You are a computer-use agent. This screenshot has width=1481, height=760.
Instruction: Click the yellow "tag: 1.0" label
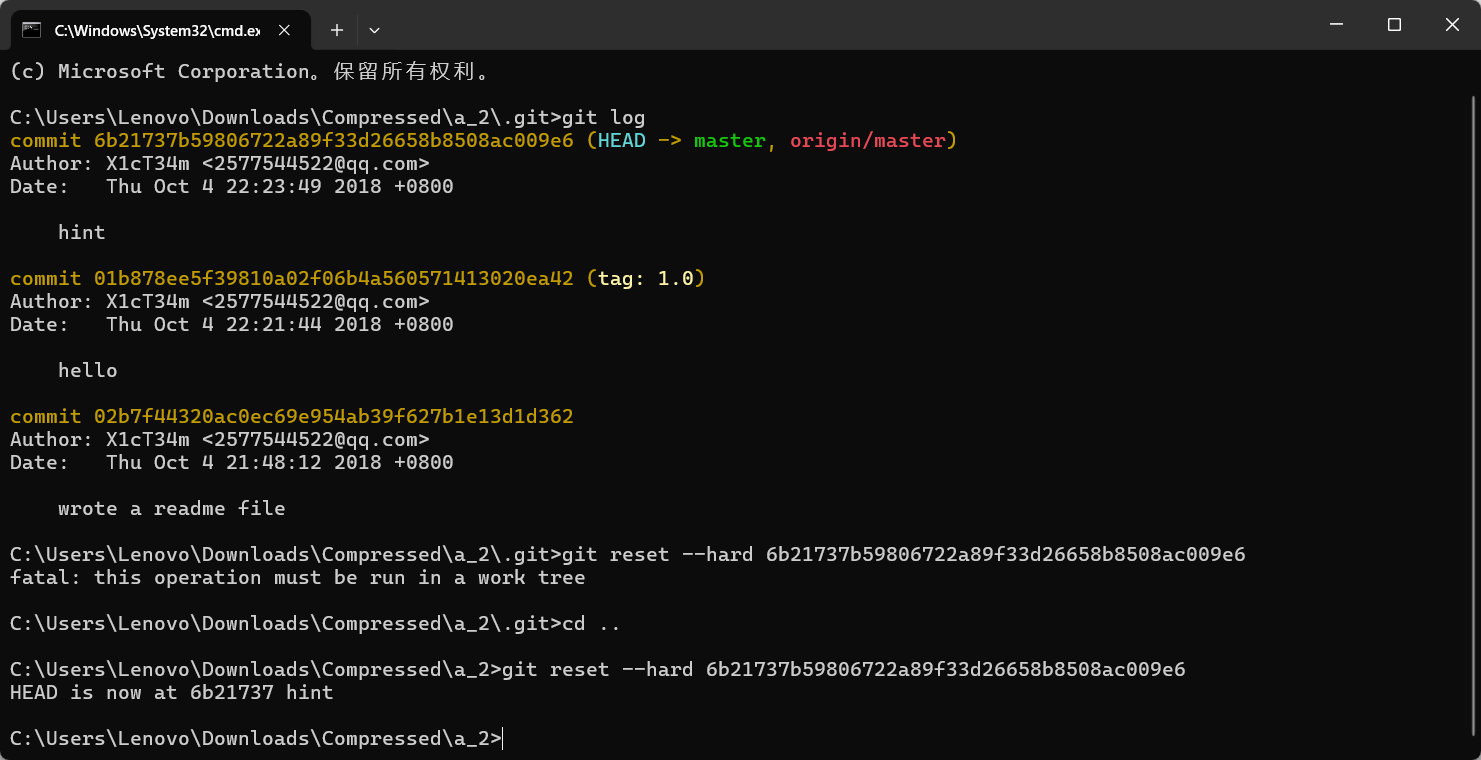tap(645, 279)
